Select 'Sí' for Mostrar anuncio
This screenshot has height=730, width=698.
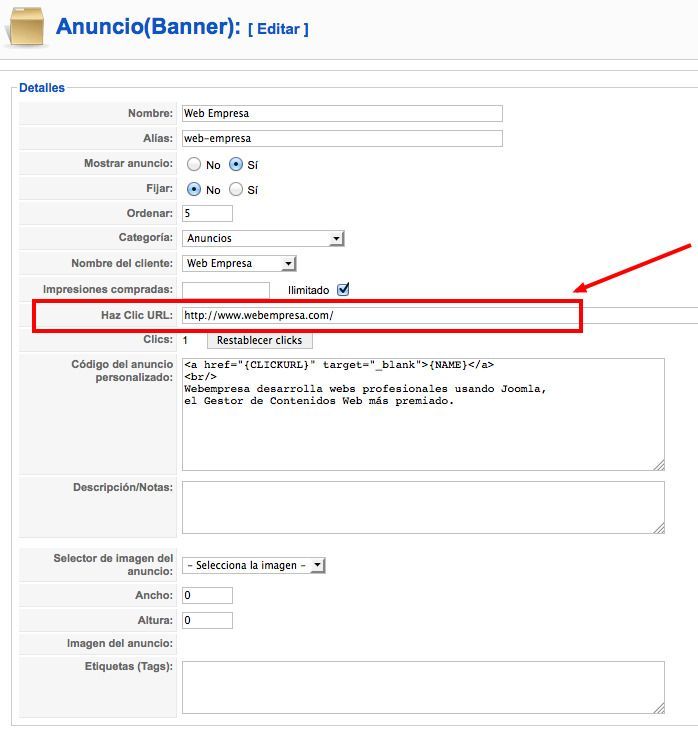pos(236,164)
